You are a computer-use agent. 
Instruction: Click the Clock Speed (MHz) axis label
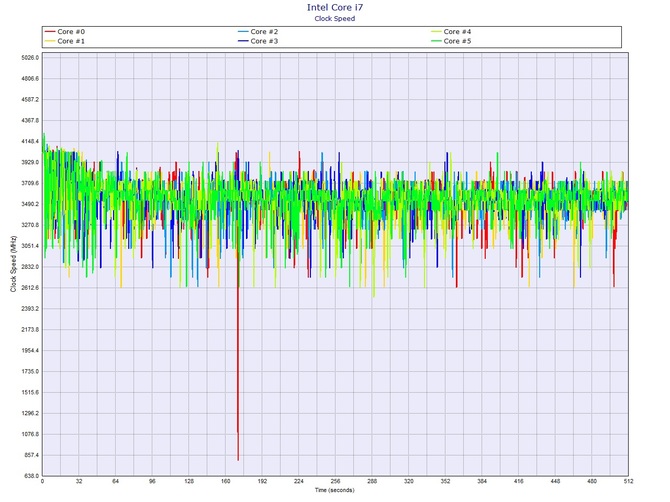tap(13, 264)
